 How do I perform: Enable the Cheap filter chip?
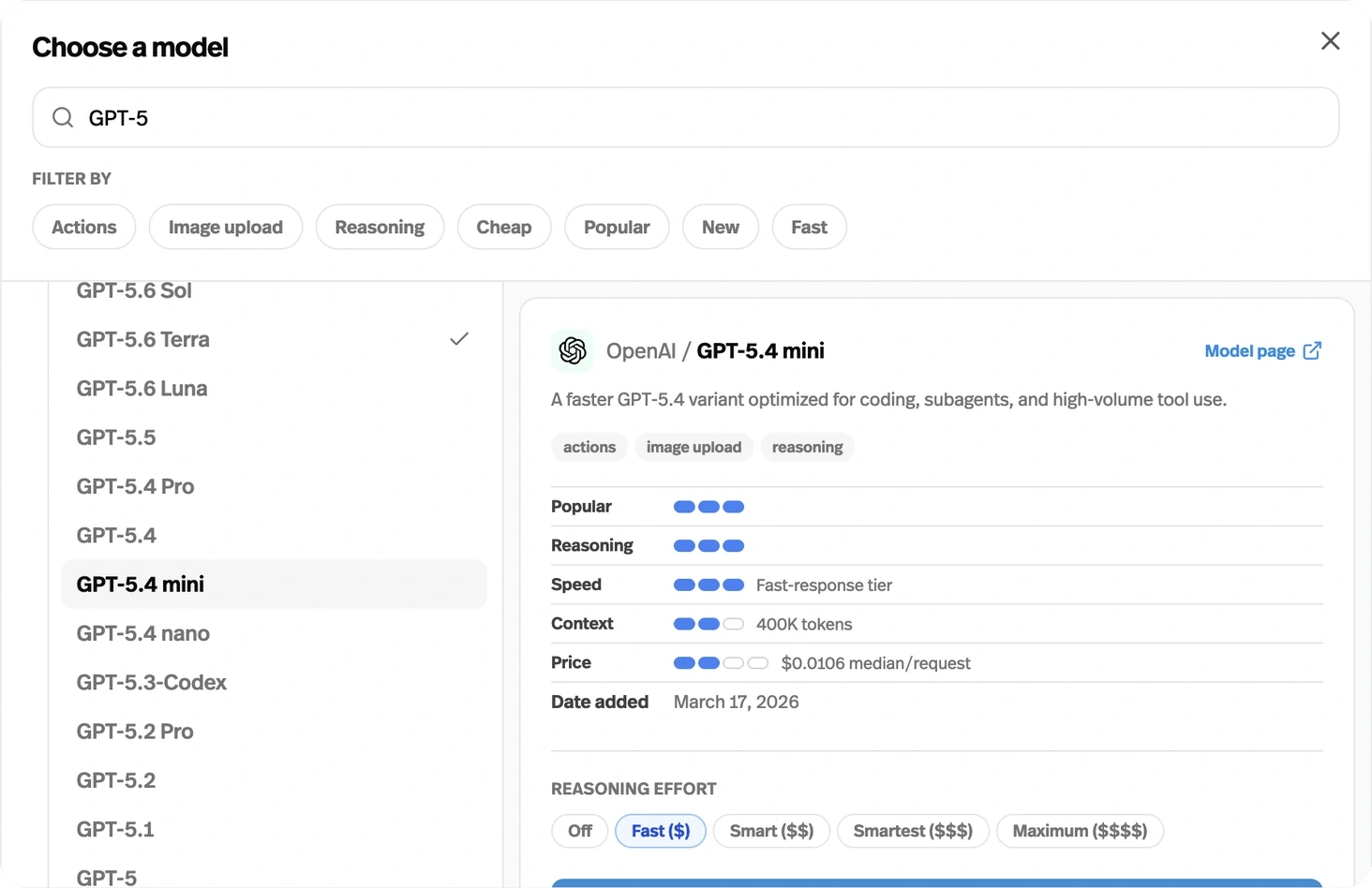click(504, 227)
